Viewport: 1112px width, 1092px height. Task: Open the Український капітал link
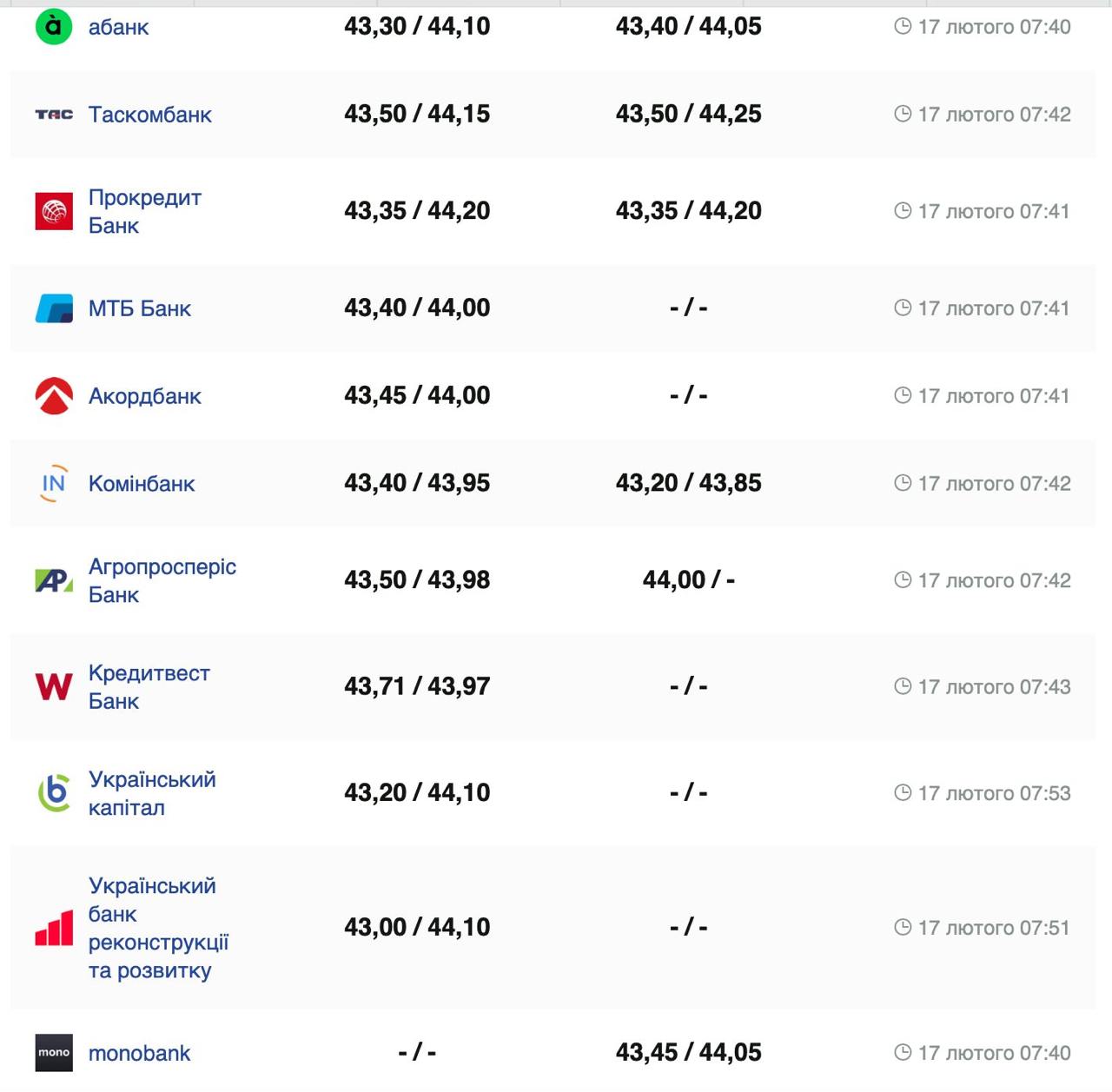pos(152,793)
